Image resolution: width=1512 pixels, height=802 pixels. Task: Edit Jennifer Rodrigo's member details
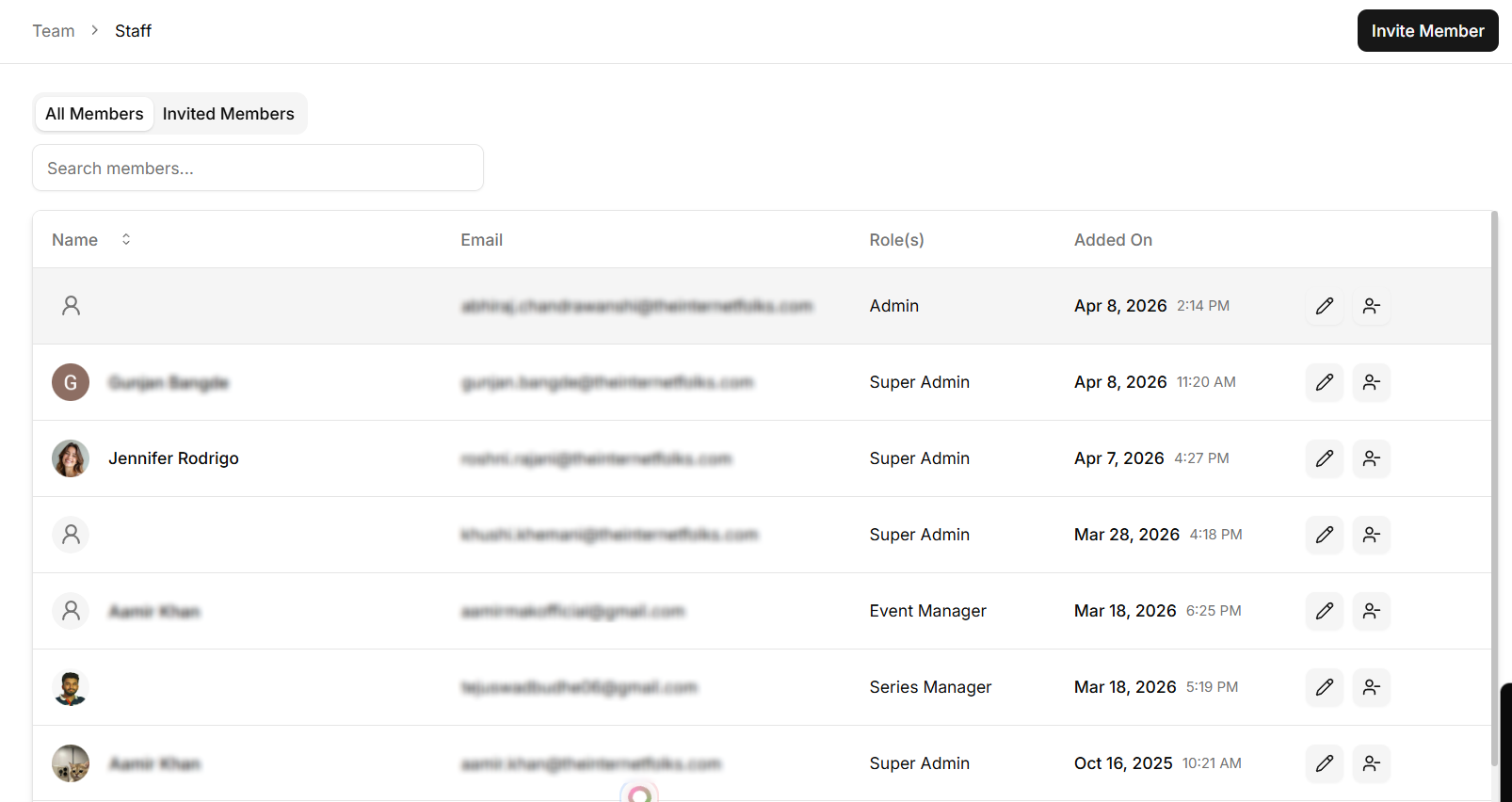coord(1324,458)
